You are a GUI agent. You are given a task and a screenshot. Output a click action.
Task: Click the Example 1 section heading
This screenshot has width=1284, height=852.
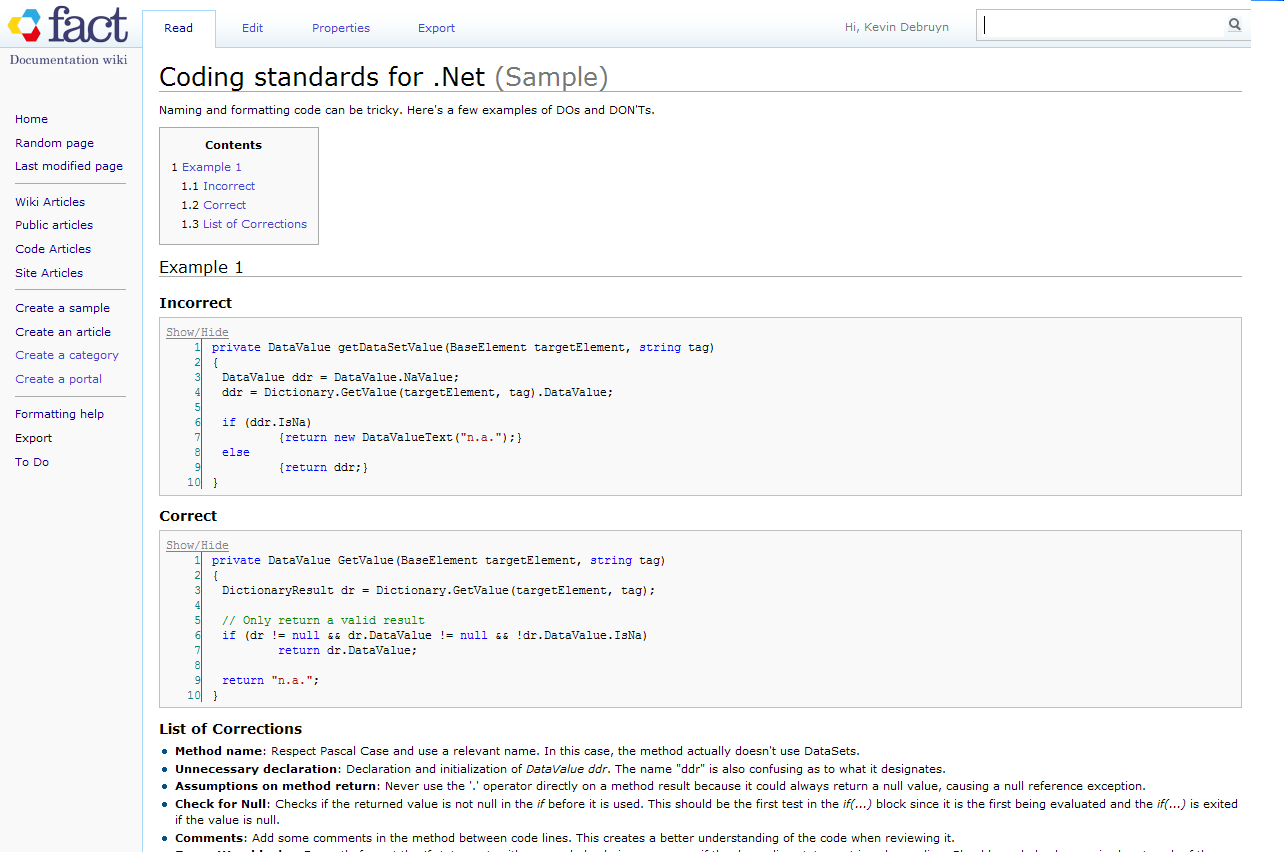(x=201, y=268)
